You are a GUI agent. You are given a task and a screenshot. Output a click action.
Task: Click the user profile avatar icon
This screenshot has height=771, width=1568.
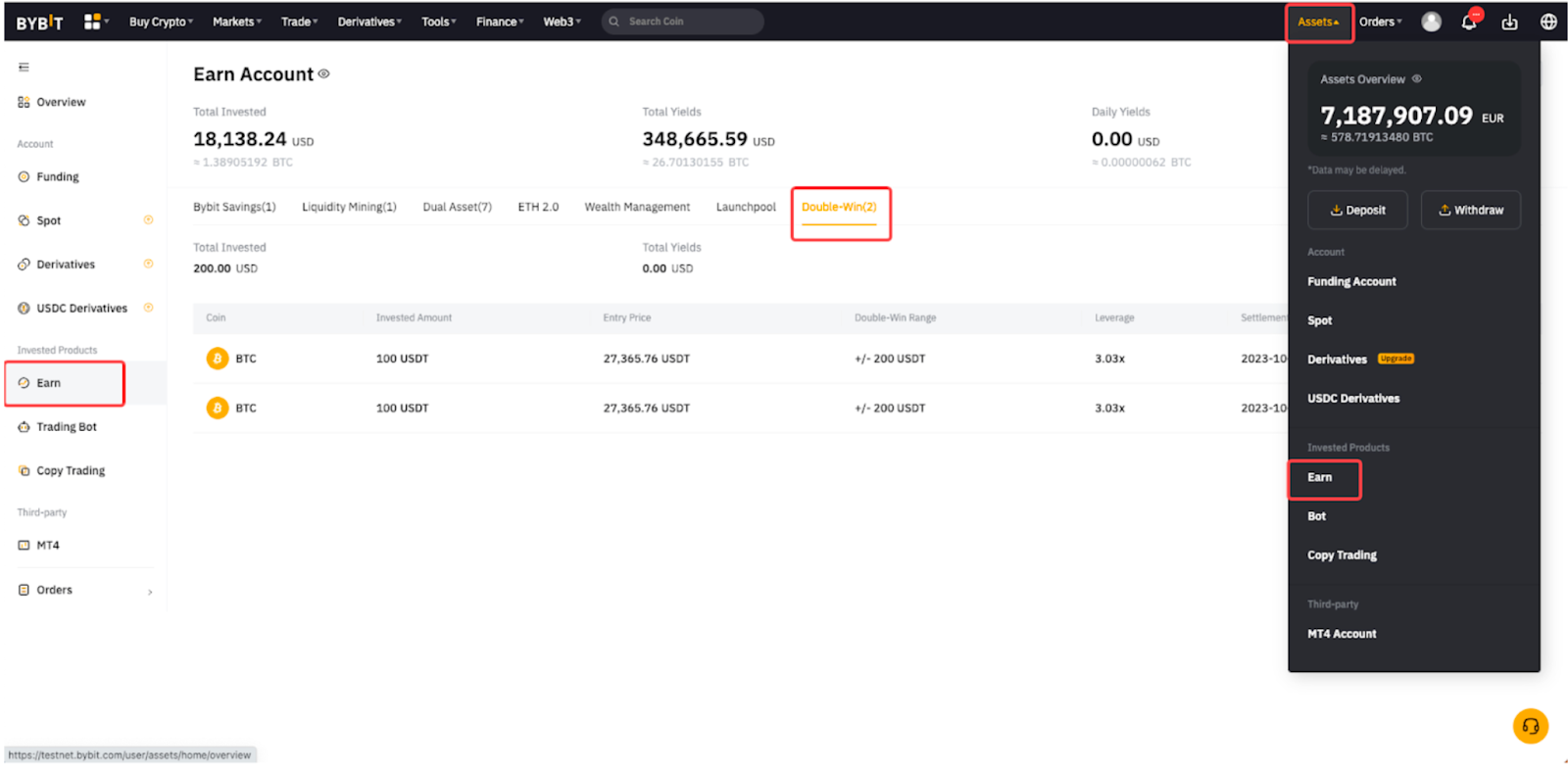click(1431, 22)
